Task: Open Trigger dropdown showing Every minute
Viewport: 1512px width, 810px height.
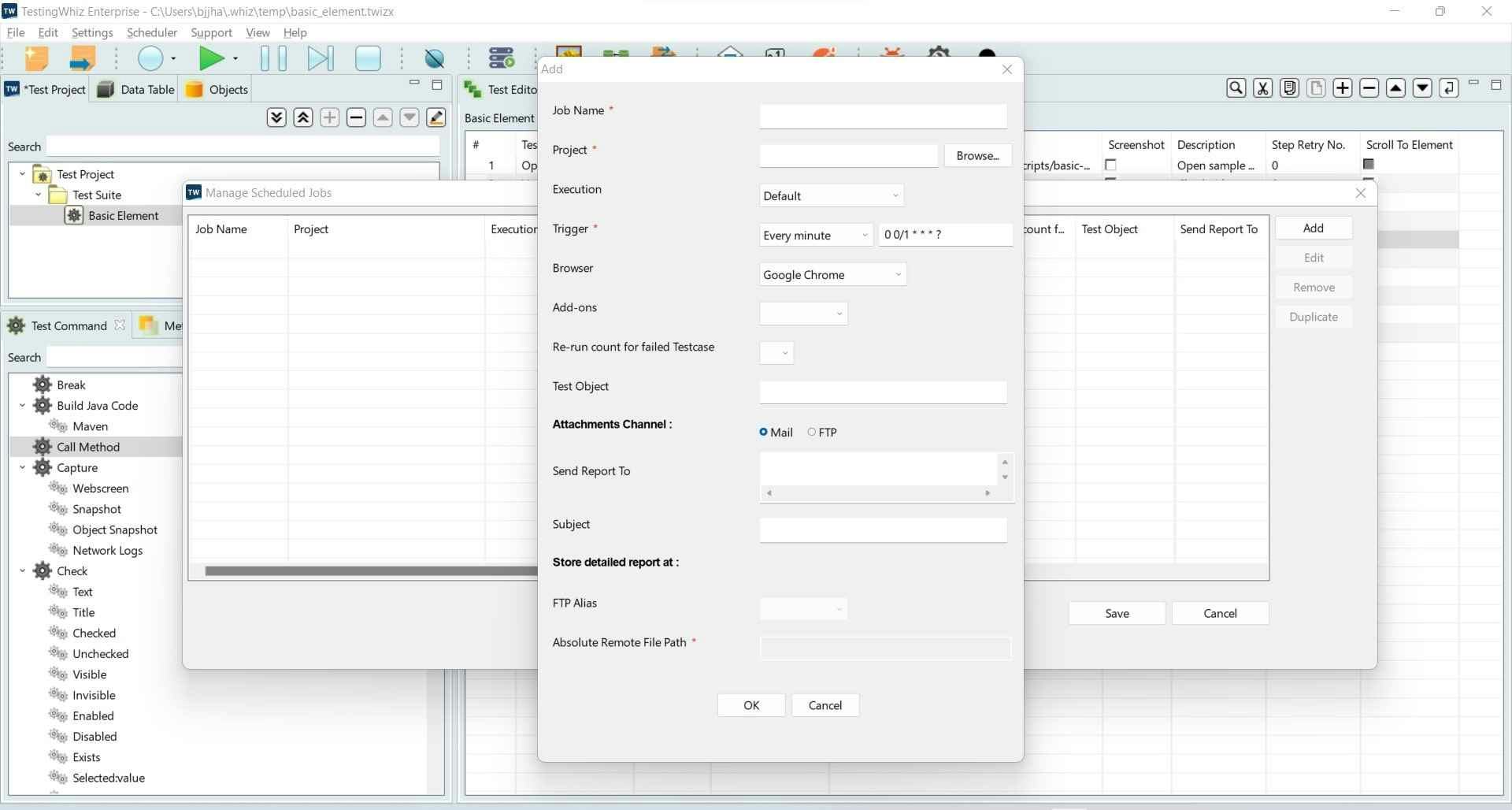Action: pyautogui.click(x=816, y=235)
